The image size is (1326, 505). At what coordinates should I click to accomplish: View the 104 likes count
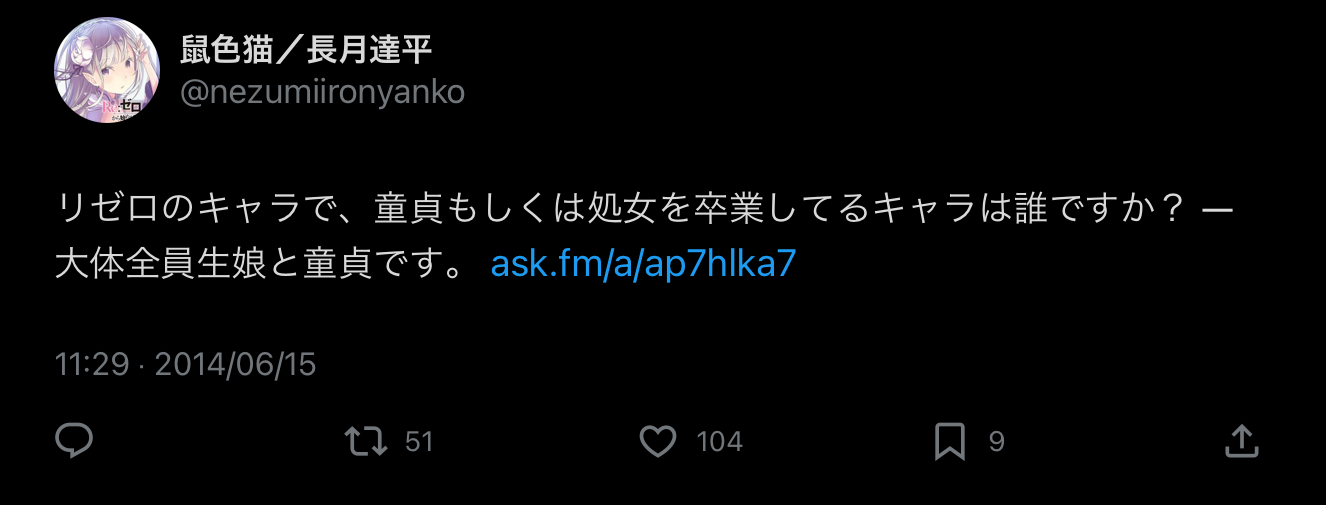point(719,442)
